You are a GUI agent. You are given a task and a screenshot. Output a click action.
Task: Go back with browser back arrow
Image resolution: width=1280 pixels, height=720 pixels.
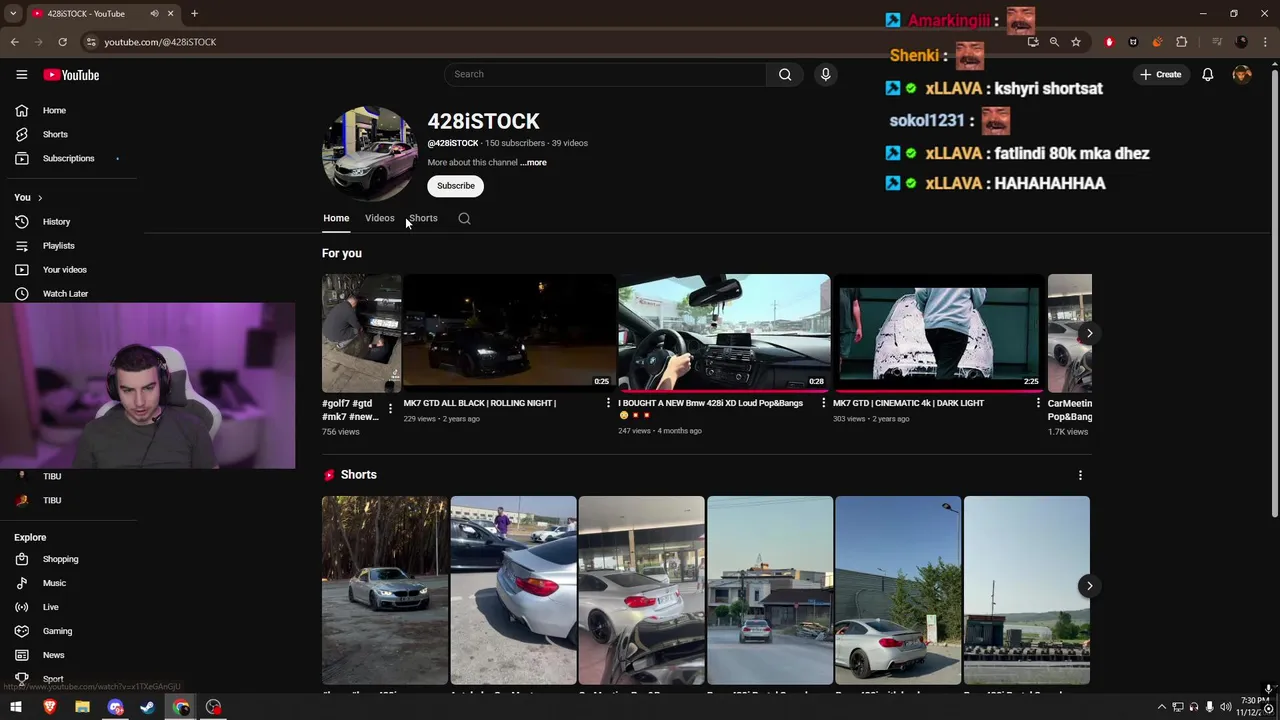tap(14, 42)
